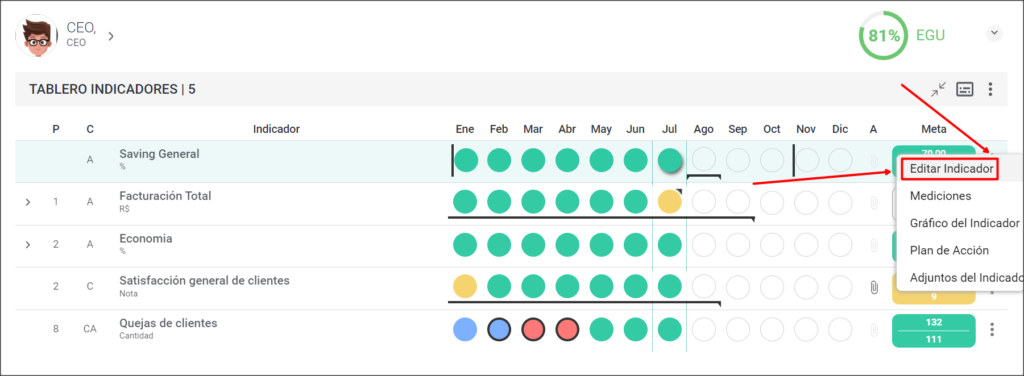Image resolution: width=1024 pixels, height=376 pixels.
Task: Open the card view icon in board header
Action: (965, 89)
